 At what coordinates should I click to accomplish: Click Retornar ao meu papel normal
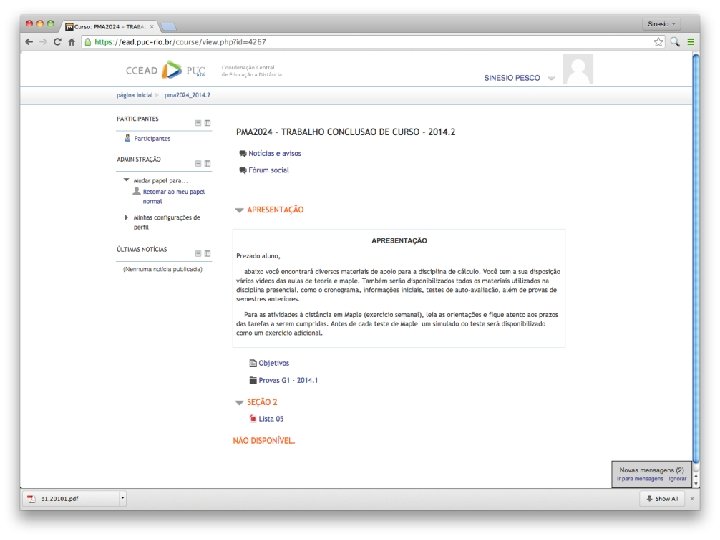tap(174, 196)
